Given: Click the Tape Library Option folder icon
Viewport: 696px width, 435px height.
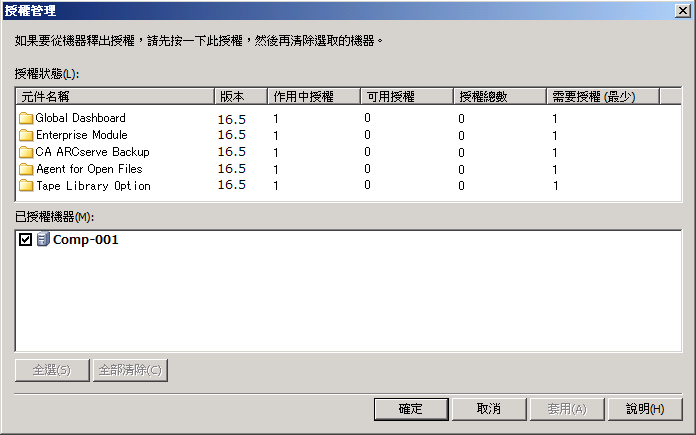Looking at the screenshot, I should (x=26, y=186).
